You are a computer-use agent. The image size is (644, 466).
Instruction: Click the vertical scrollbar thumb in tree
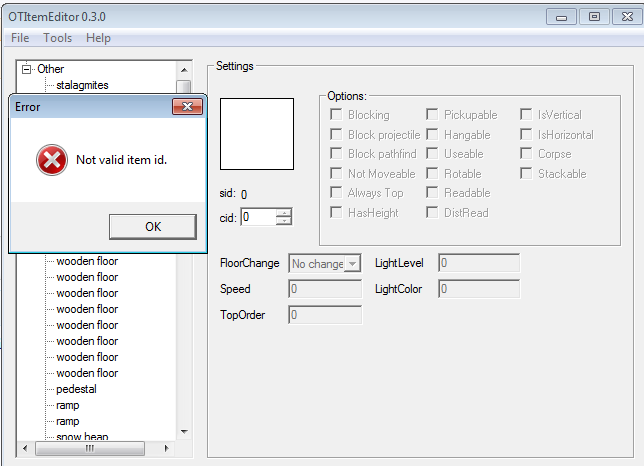pos(184,86)
